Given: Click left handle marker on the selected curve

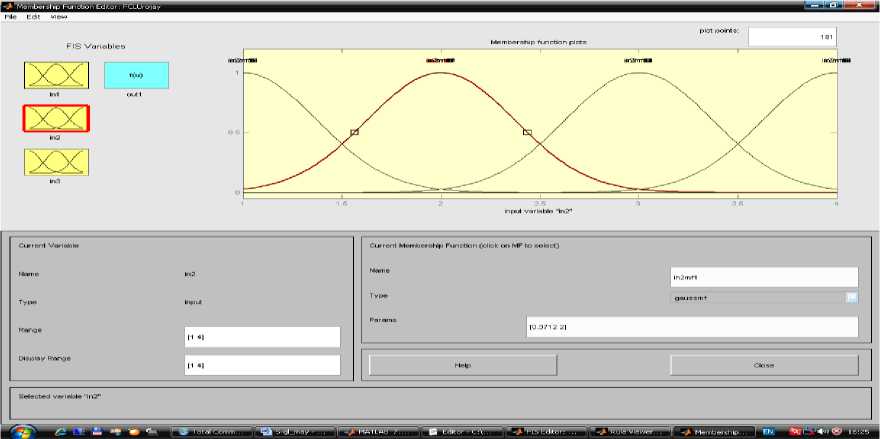Looking at the screenshot, I should [354, 132].
